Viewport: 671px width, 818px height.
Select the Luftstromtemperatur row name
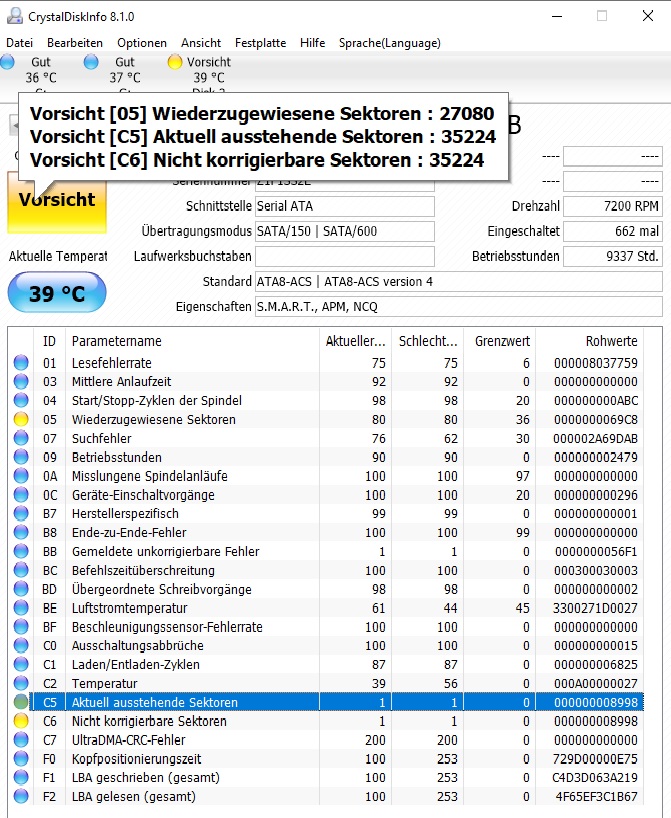tap(129, 608)
